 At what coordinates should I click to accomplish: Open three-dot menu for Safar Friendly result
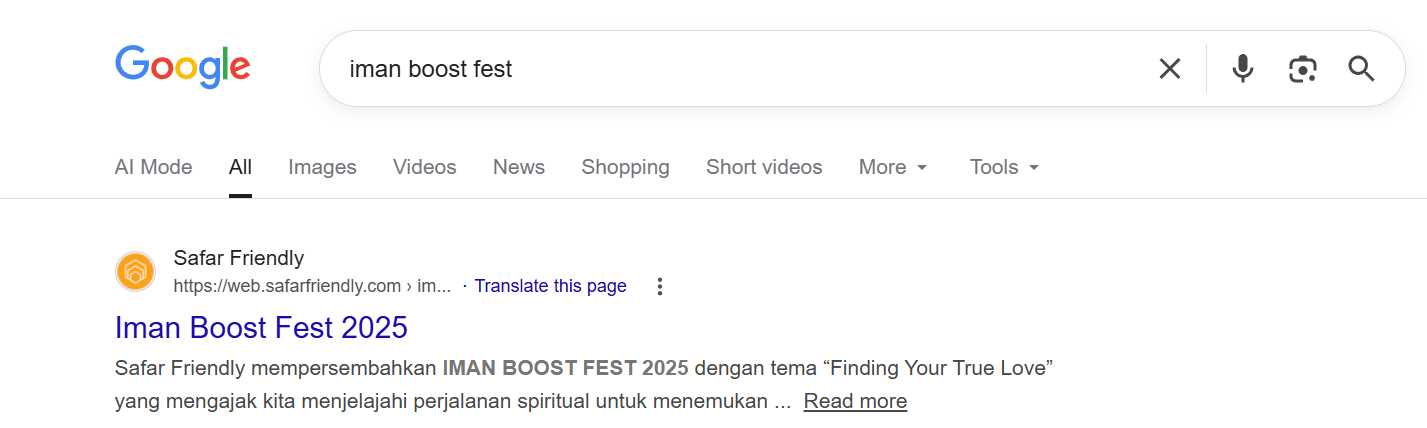pyautogui.click(x=659, y=287)
